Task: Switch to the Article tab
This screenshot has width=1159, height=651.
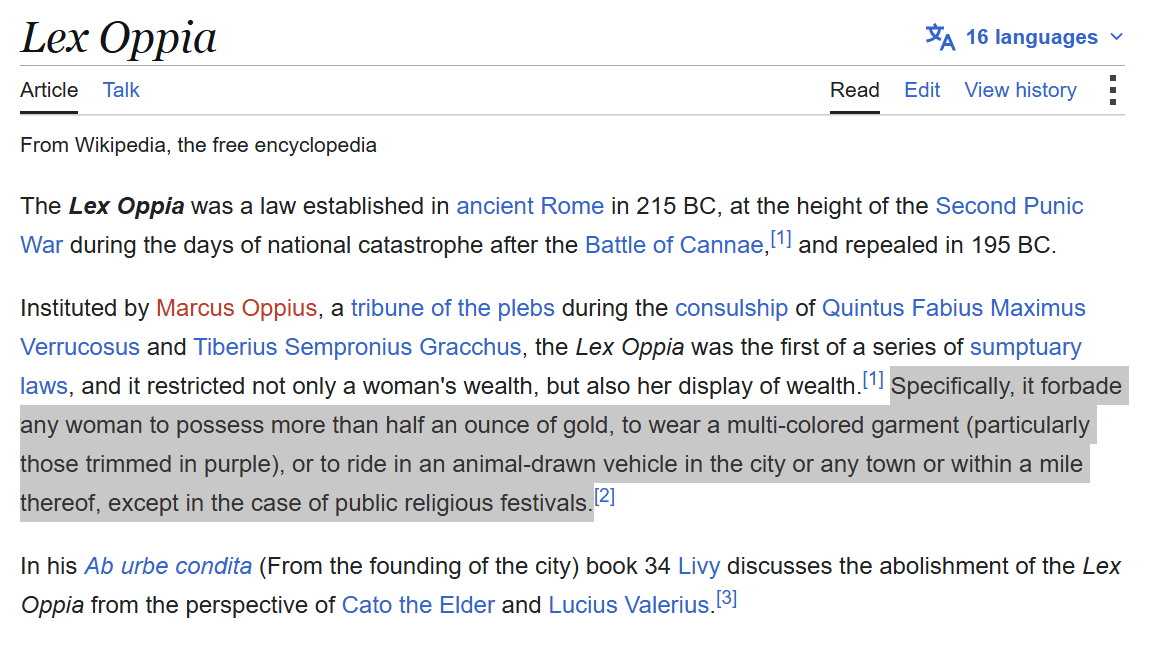Action: 49,90
